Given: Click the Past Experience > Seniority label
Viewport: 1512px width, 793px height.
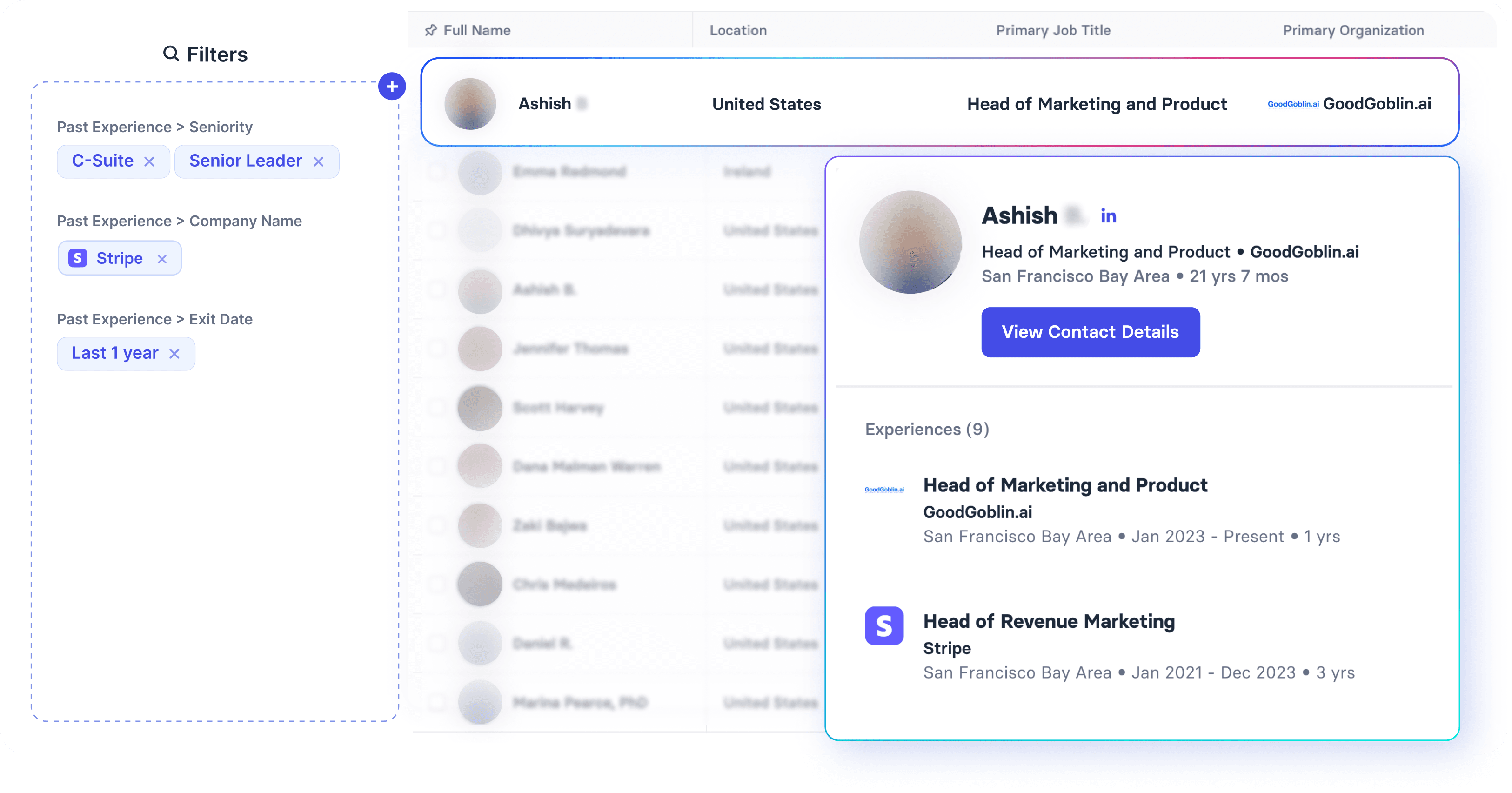Looking at the screenshot, I should (154, 128).
